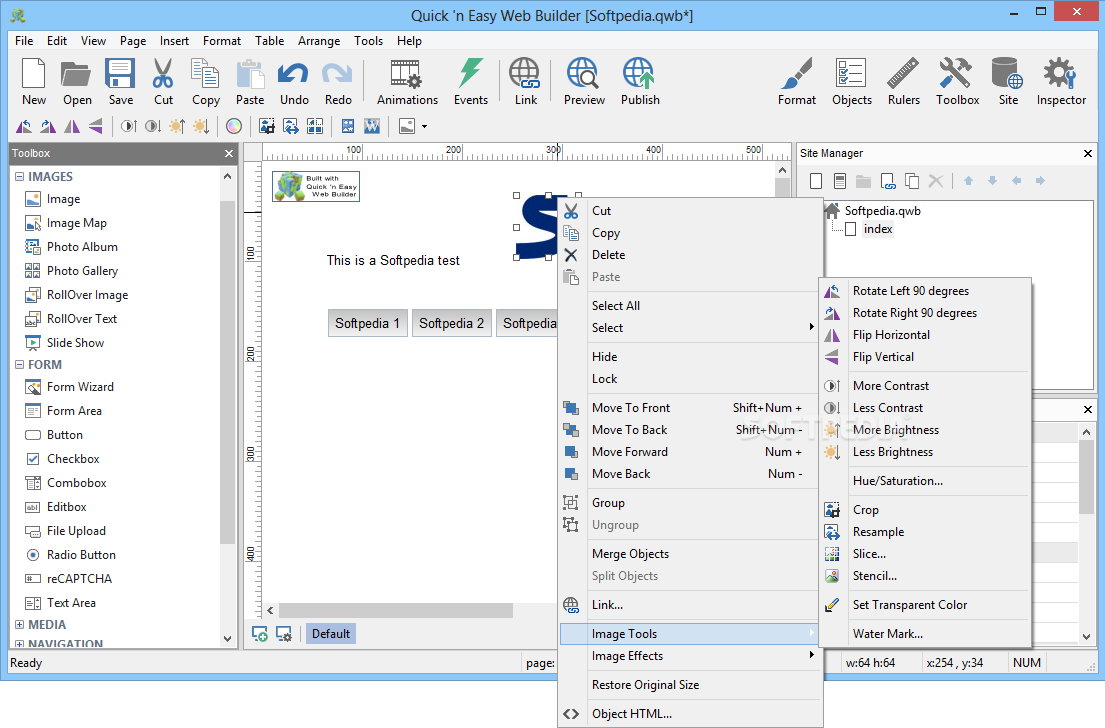
Task: Open the Objects panel icon
Action: 851,82
